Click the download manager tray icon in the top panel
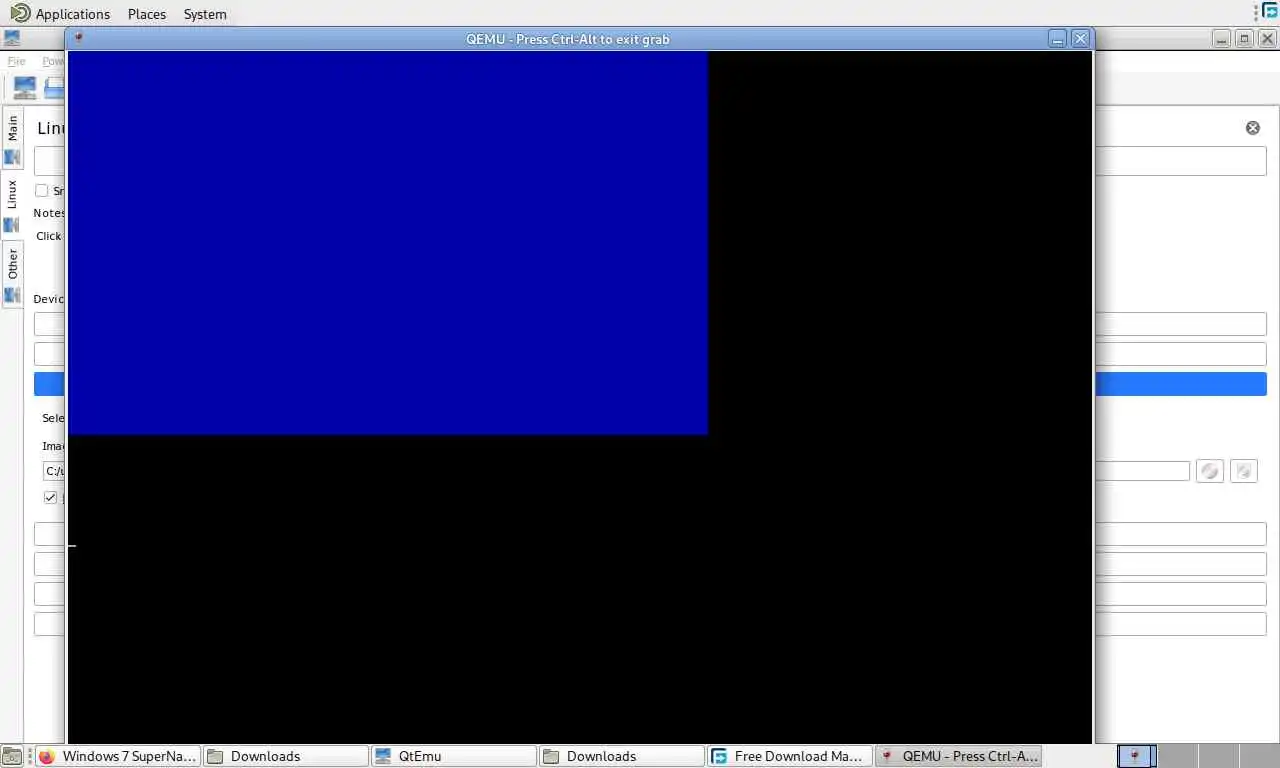1280x768 pixels. tap(1270, 11)
